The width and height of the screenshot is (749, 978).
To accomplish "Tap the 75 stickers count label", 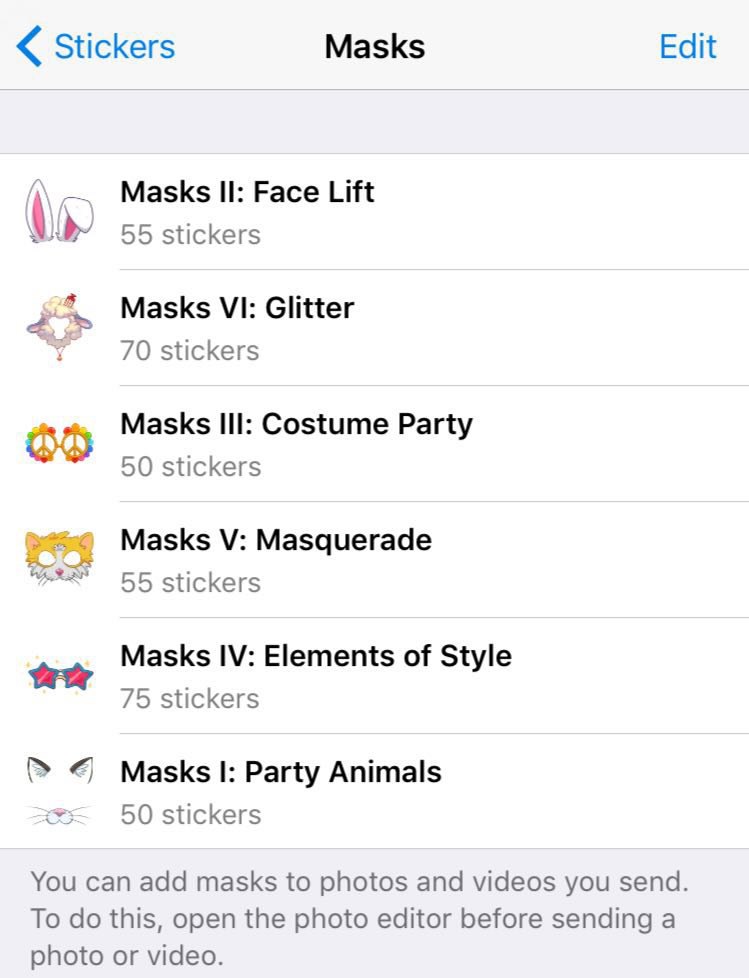I will 189,699.
